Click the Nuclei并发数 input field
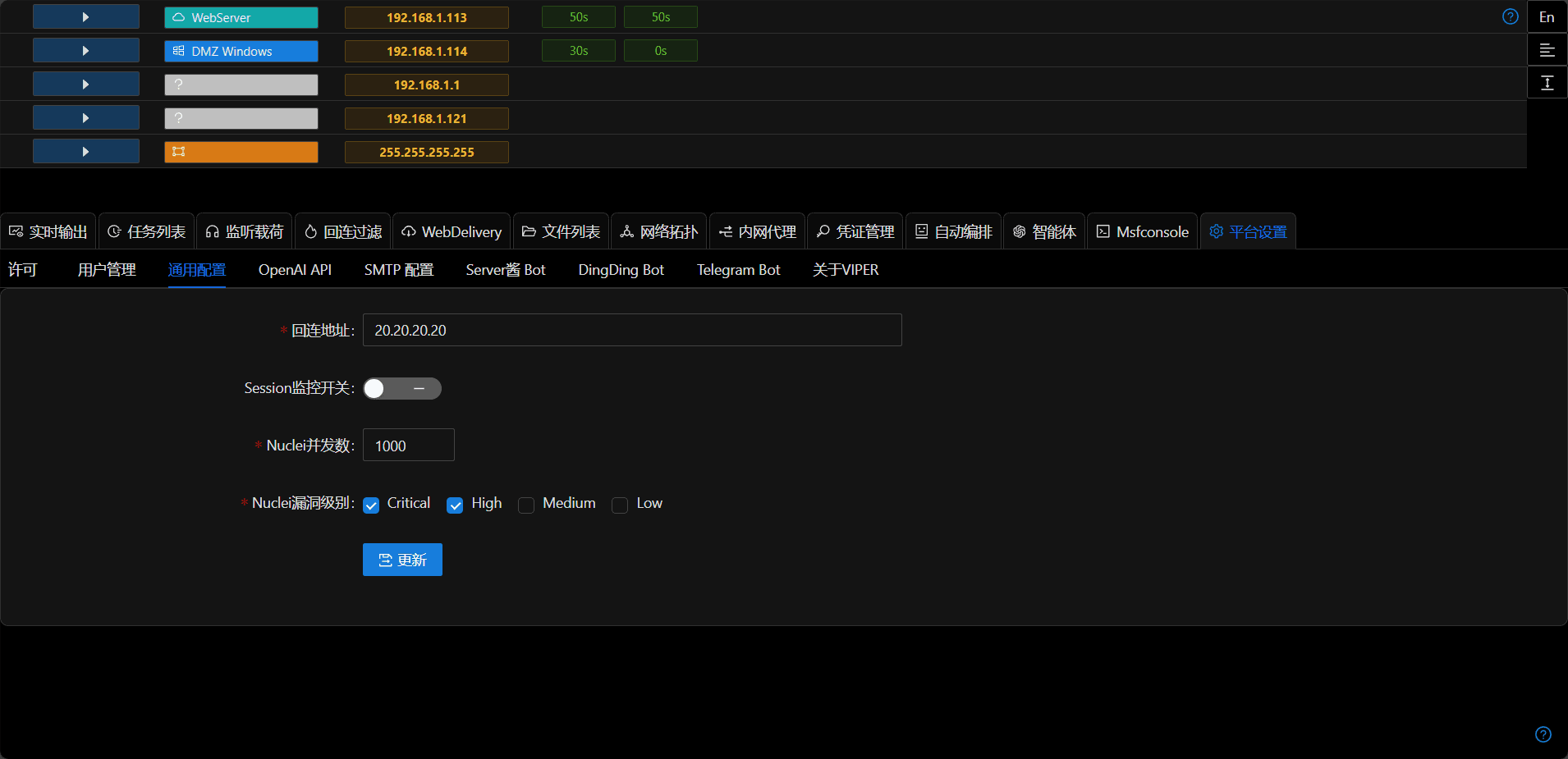 click(409, 445)
